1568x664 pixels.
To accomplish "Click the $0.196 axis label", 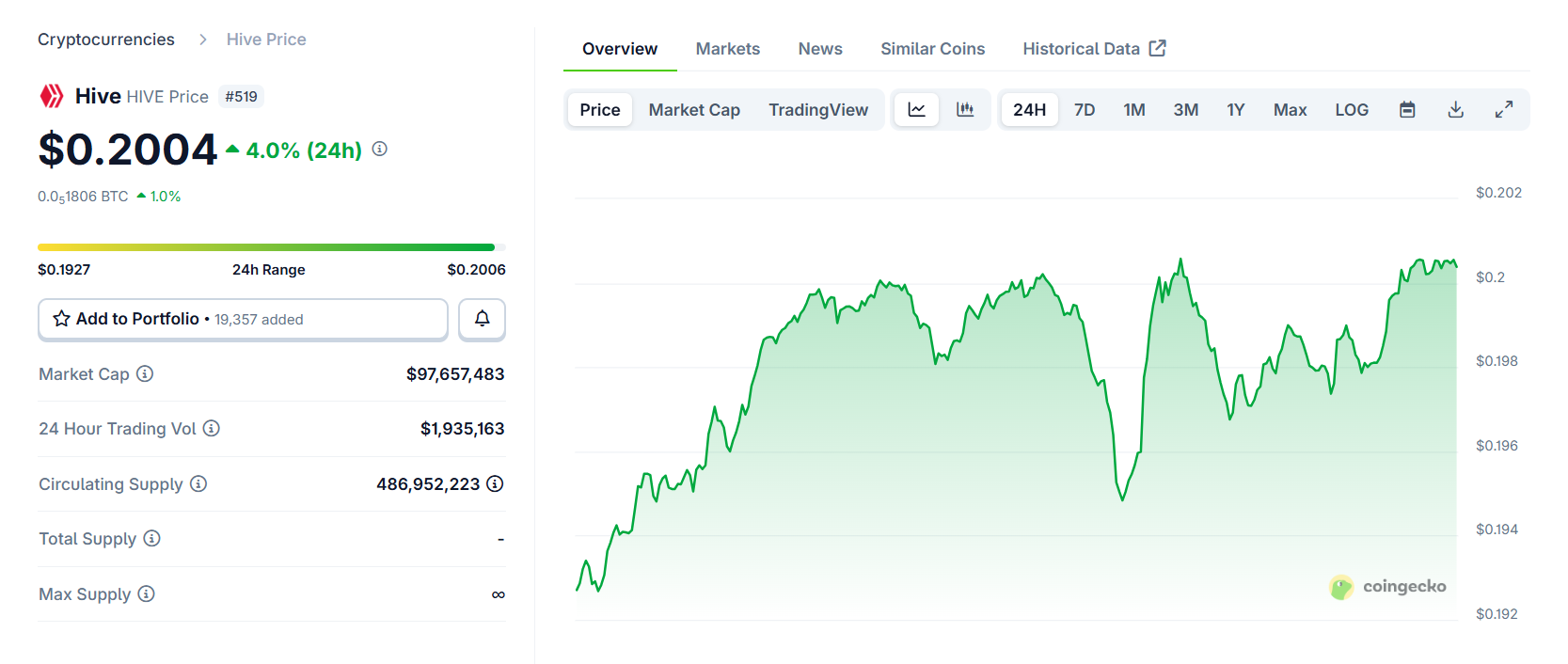I will (1497, 446).
